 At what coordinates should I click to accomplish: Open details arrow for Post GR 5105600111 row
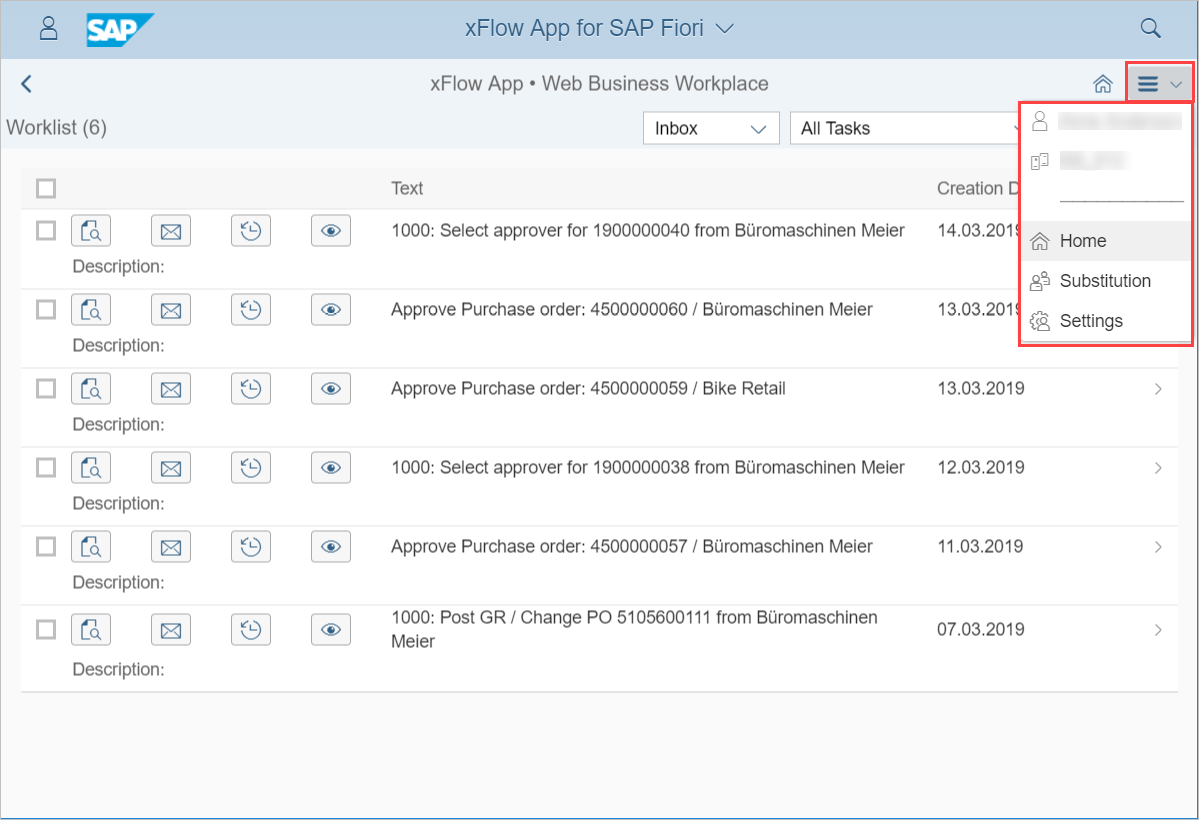click(x=1158, y=630)
